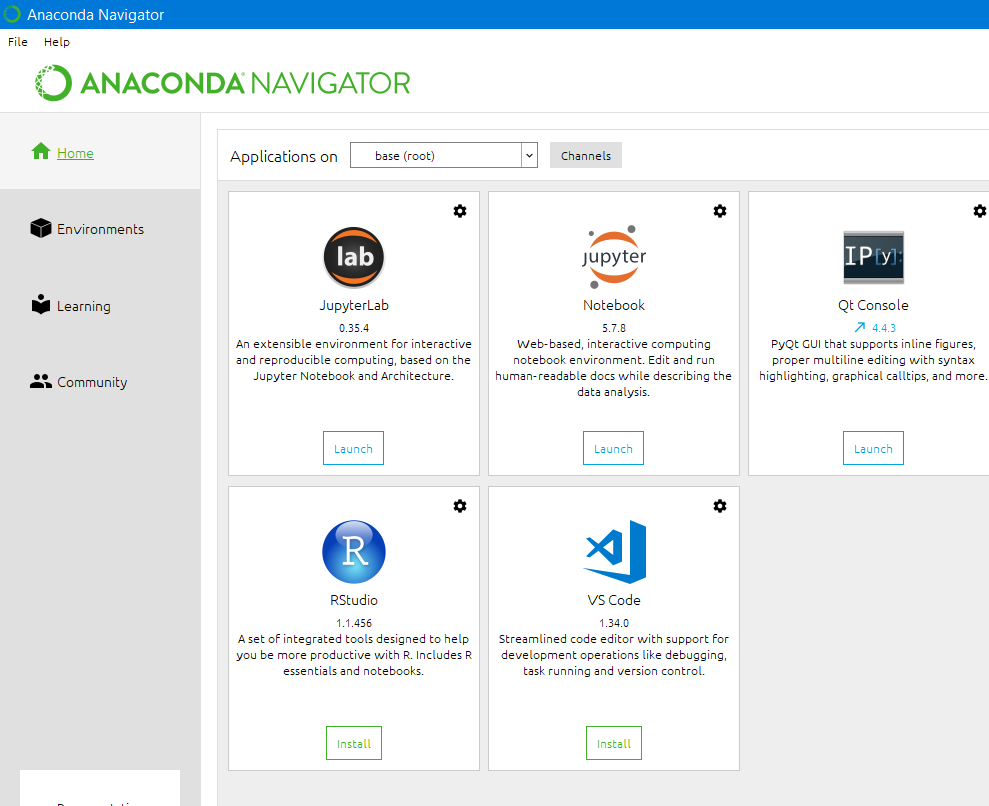Click the Environments cube icon
The height and width of the screenshot is (806, 989).
[x=41, y=228]
